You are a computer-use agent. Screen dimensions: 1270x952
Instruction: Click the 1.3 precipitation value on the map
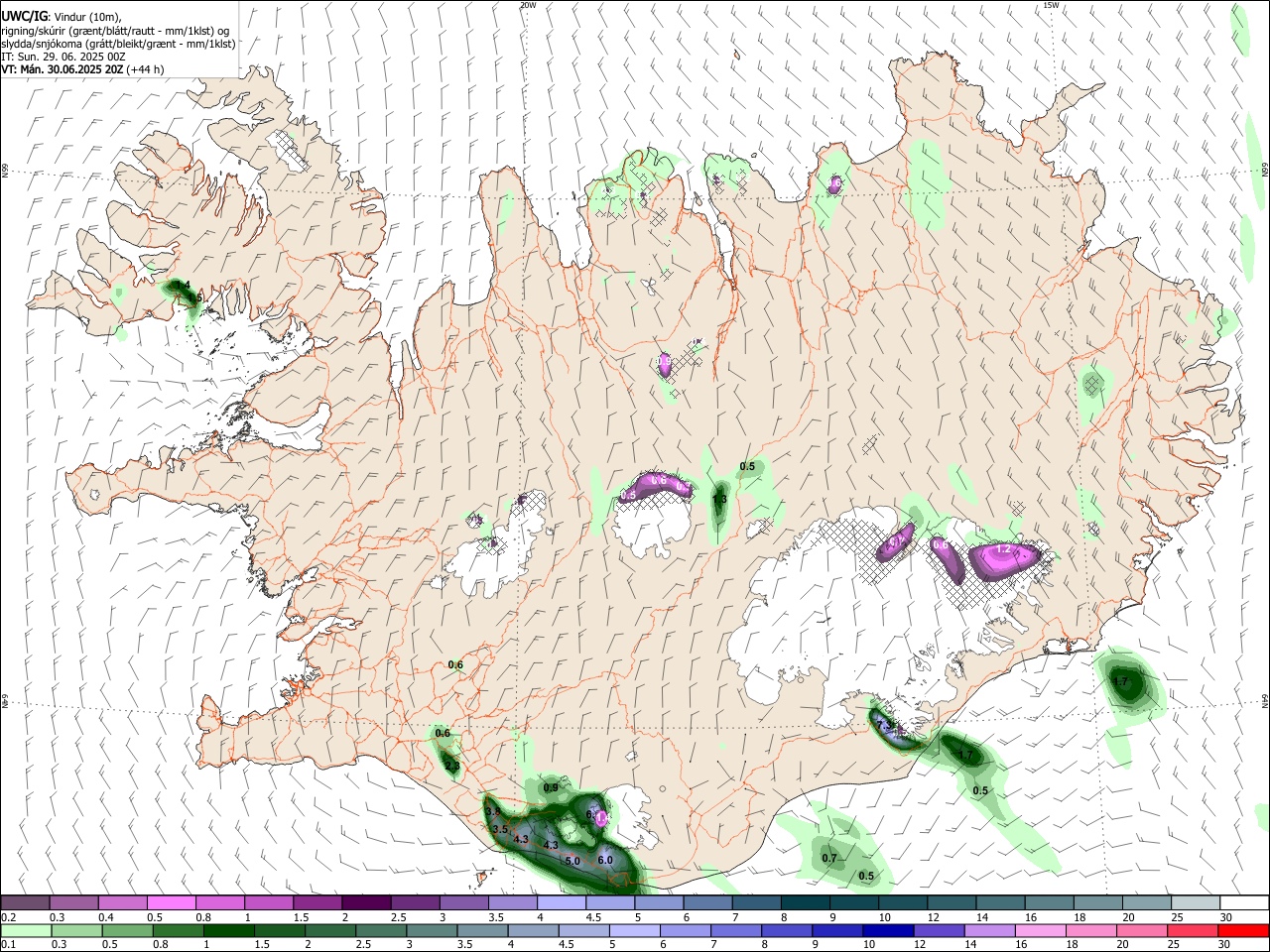[720, 499]
